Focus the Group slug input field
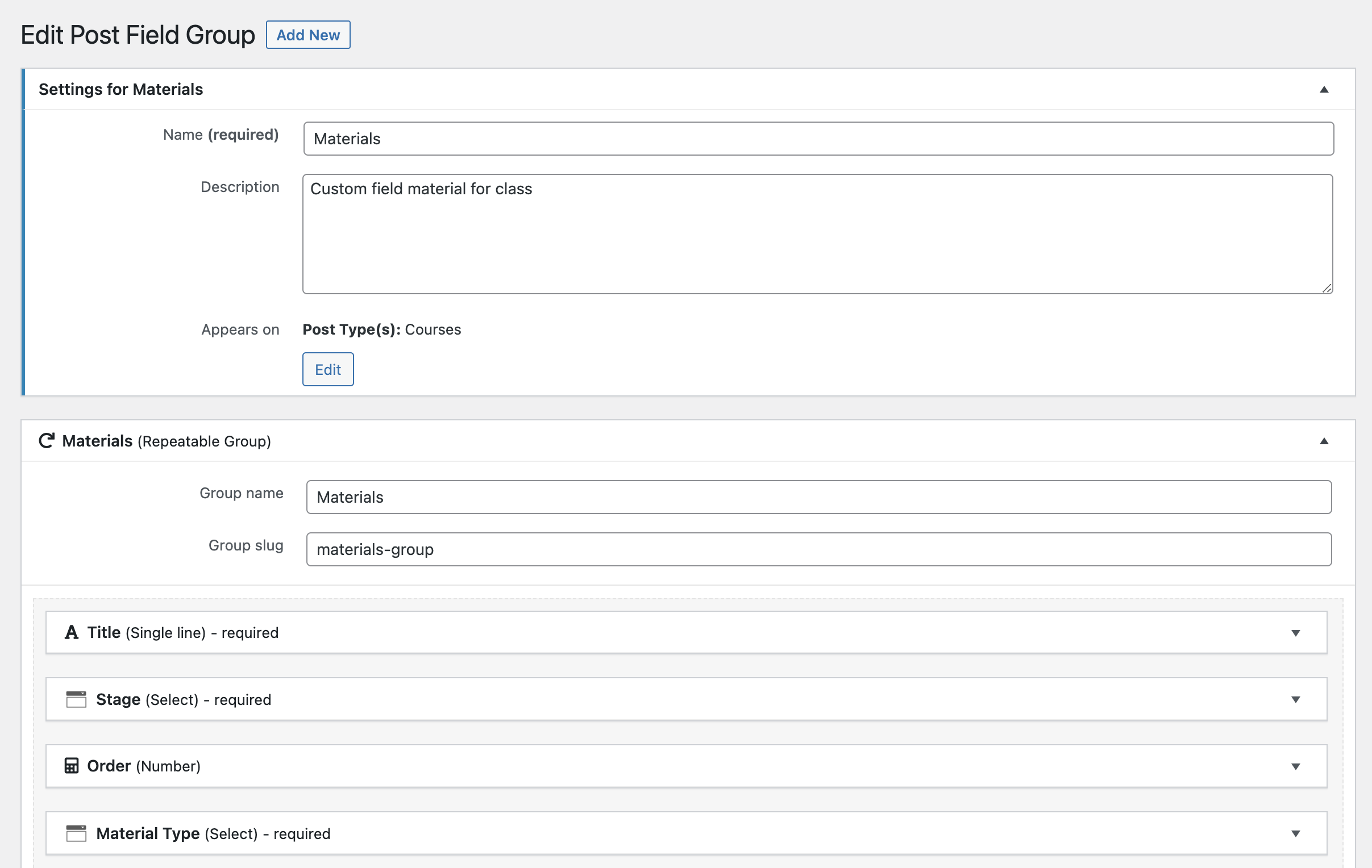Viewport: 1372px width, 868px height. pyautogui.click(x=819, y=550)
